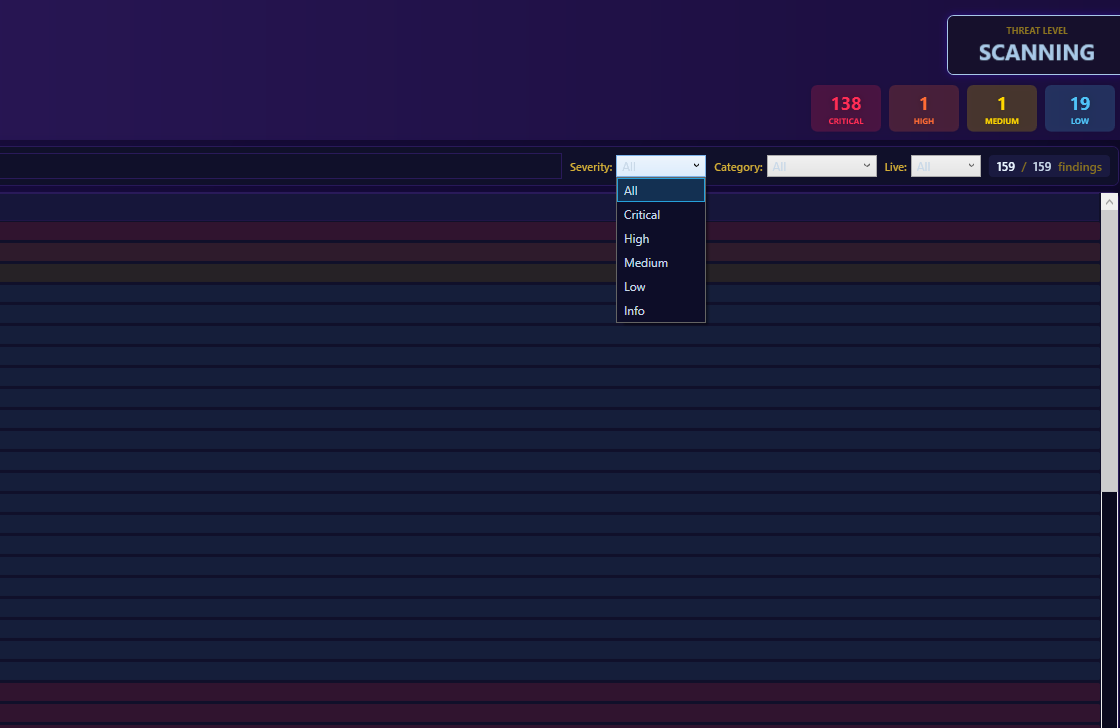Click the scrollbar up arrow
1120x728 pixels.
tap(1109, 202)
